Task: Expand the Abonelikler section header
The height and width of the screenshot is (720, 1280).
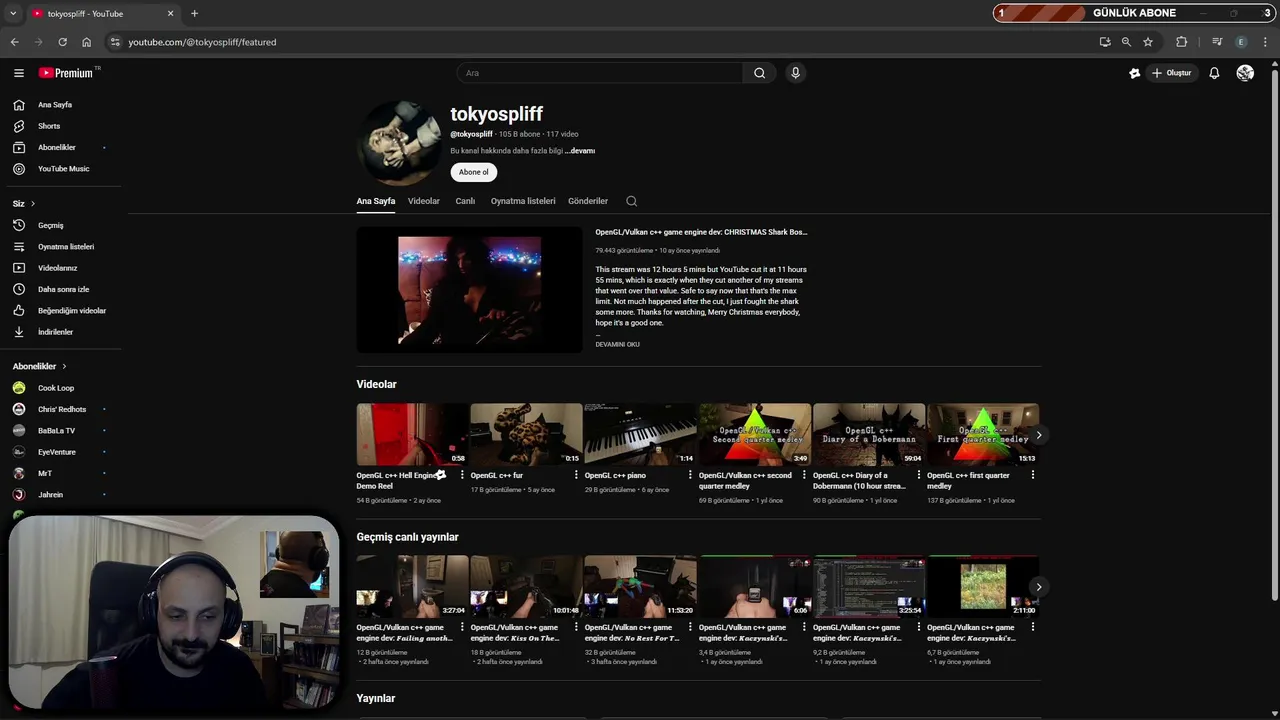Action: point(40,366)
